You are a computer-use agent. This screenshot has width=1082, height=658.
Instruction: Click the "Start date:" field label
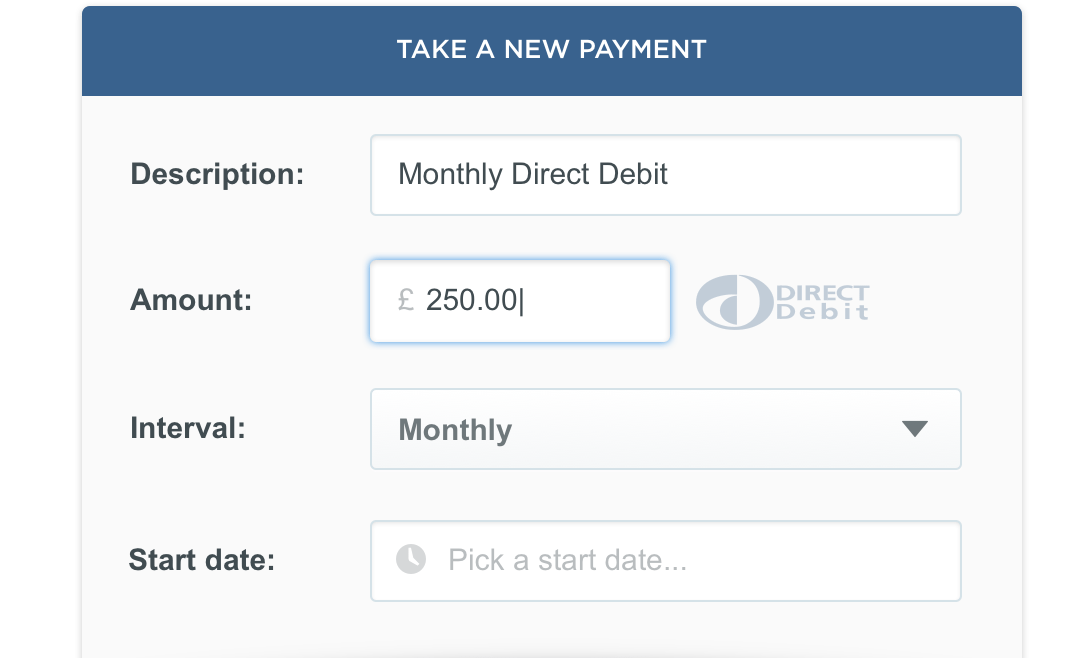coord(201,560)
